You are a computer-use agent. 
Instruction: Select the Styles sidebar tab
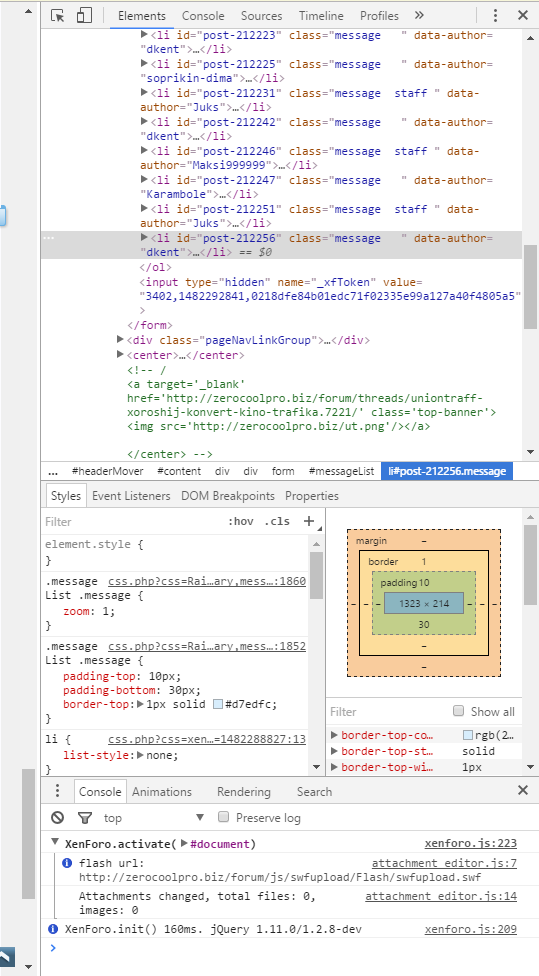[66, 496]
